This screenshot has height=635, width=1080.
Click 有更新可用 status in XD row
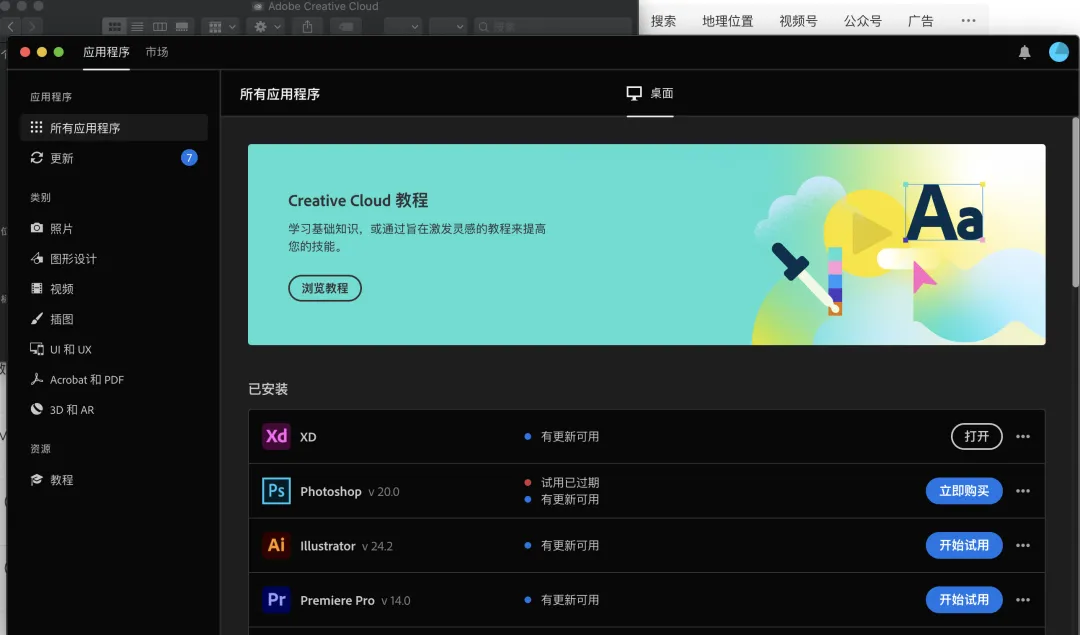(570, 437)
